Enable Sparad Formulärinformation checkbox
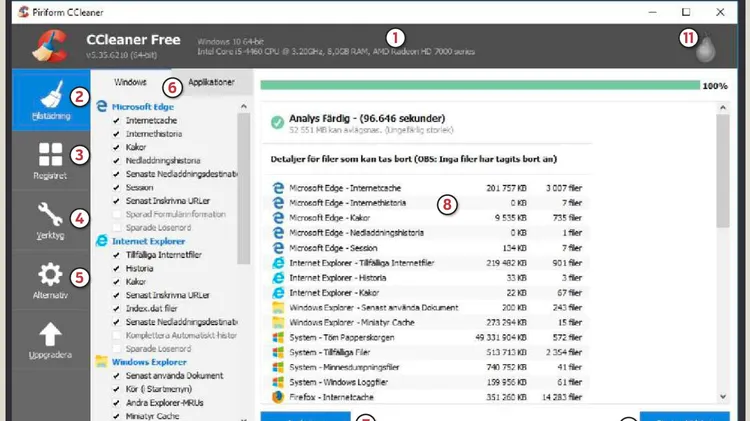This screenshot has width=750, height=421. 116,214
